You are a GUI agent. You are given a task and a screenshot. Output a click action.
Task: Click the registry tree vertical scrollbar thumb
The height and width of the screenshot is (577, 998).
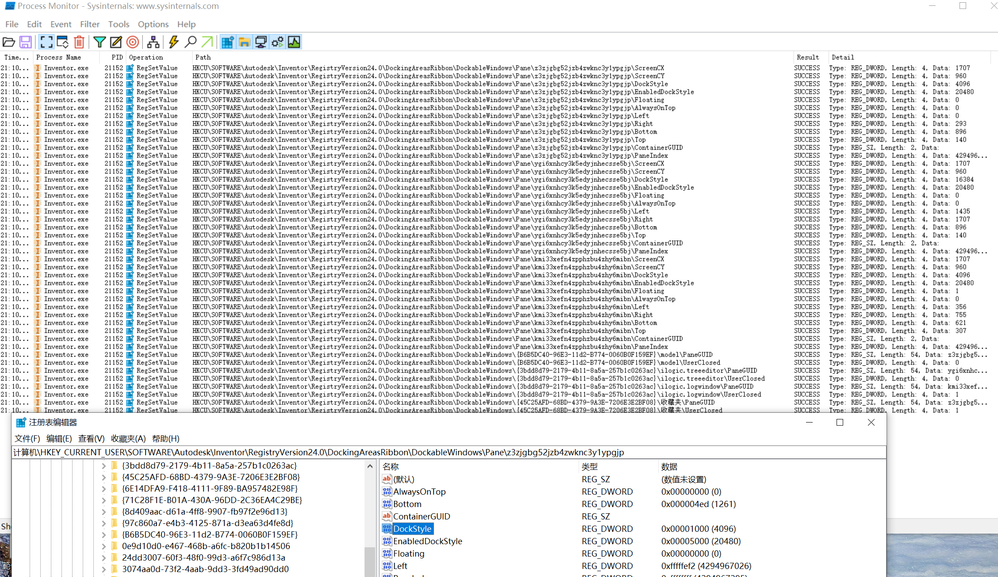tap(370, 562)
